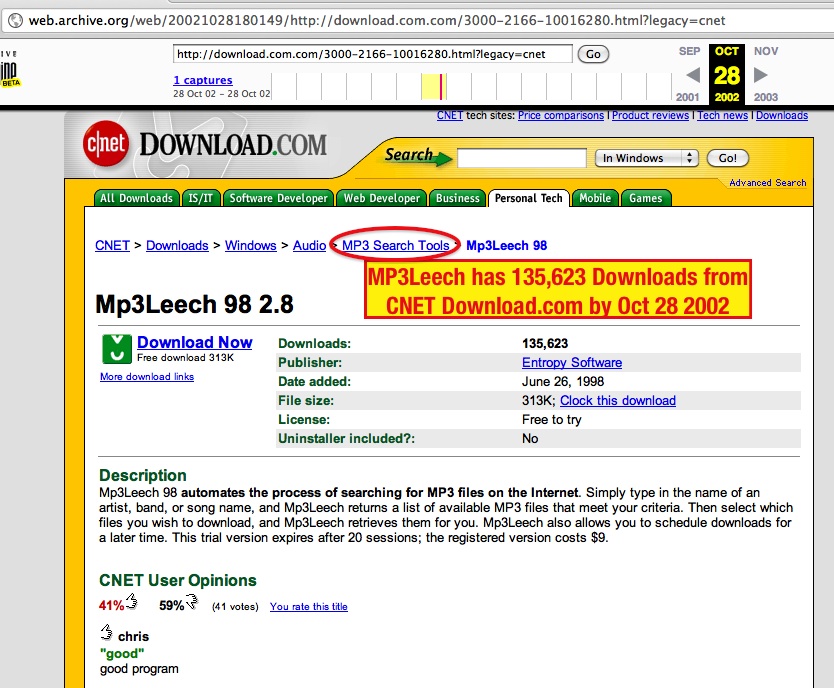Open the All Downloads tab

(136, 198)
